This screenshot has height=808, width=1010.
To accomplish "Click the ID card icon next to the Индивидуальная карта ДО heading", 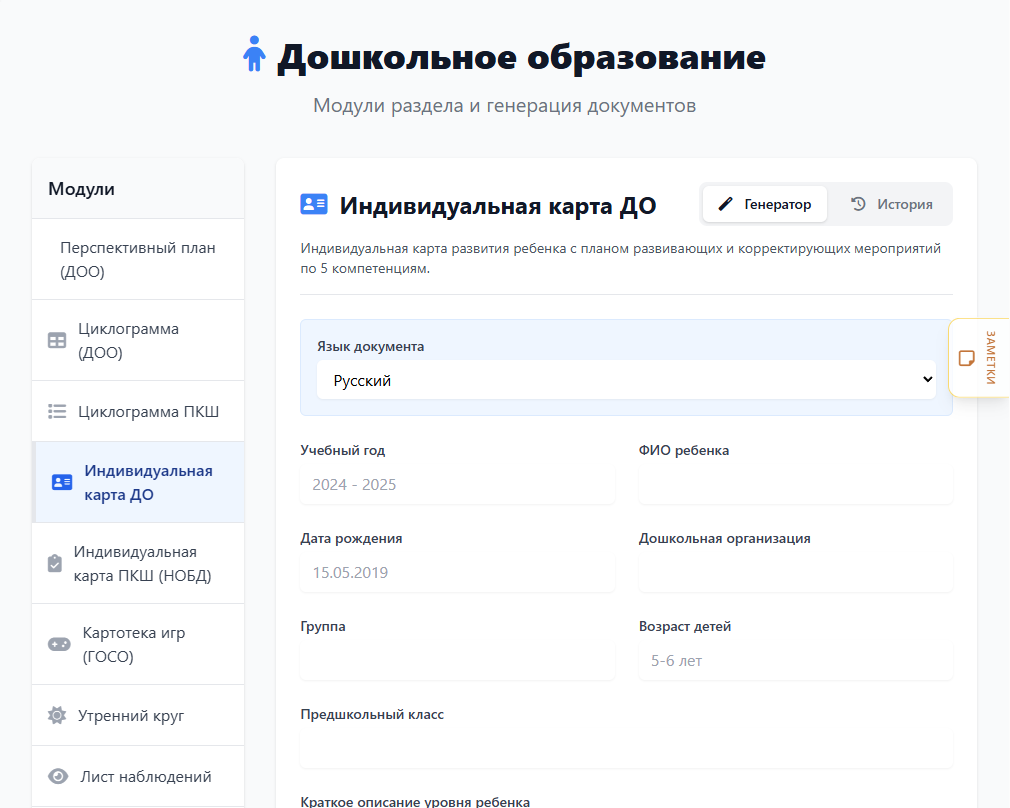I will (314, 204).
